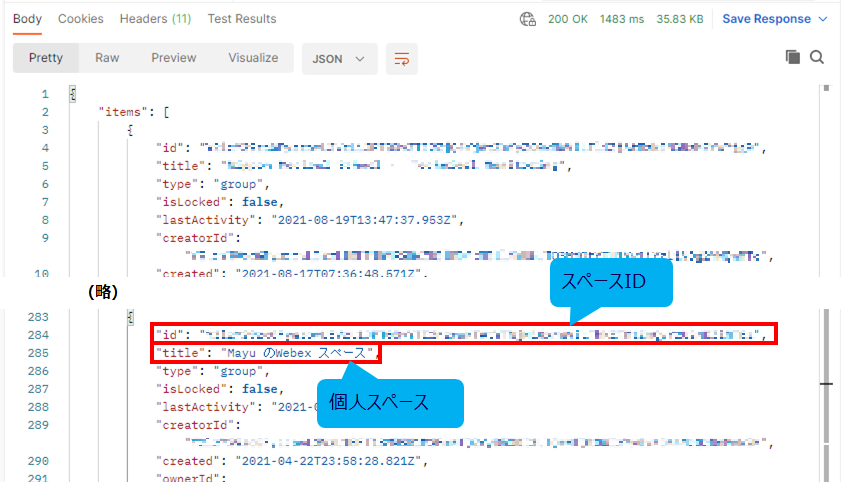Open search in the response body
This screenshot has height=482, width=842.
[817, 58]
